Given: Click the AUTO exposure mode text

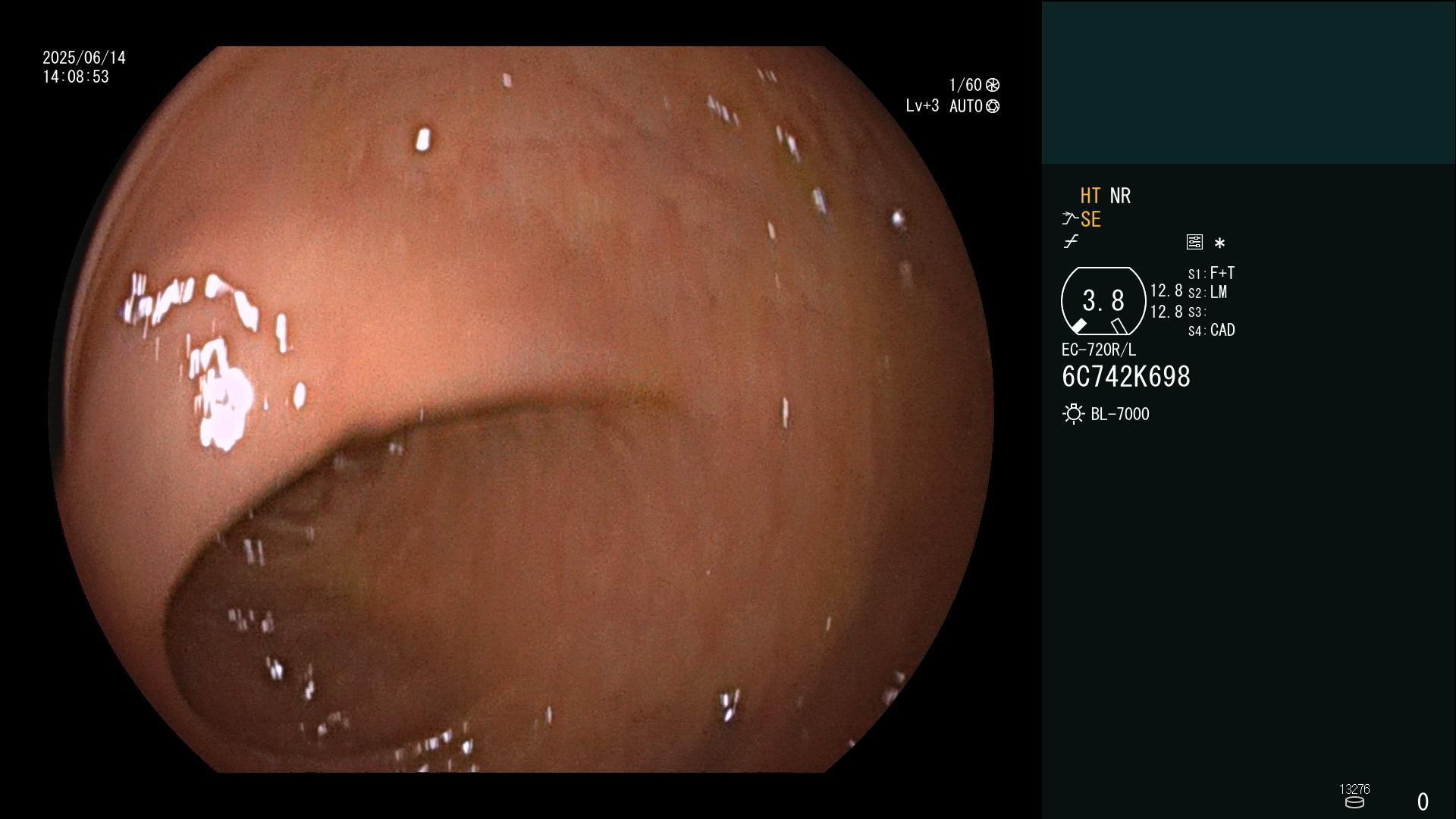Looking at the screenshot, I should [966, 106].
